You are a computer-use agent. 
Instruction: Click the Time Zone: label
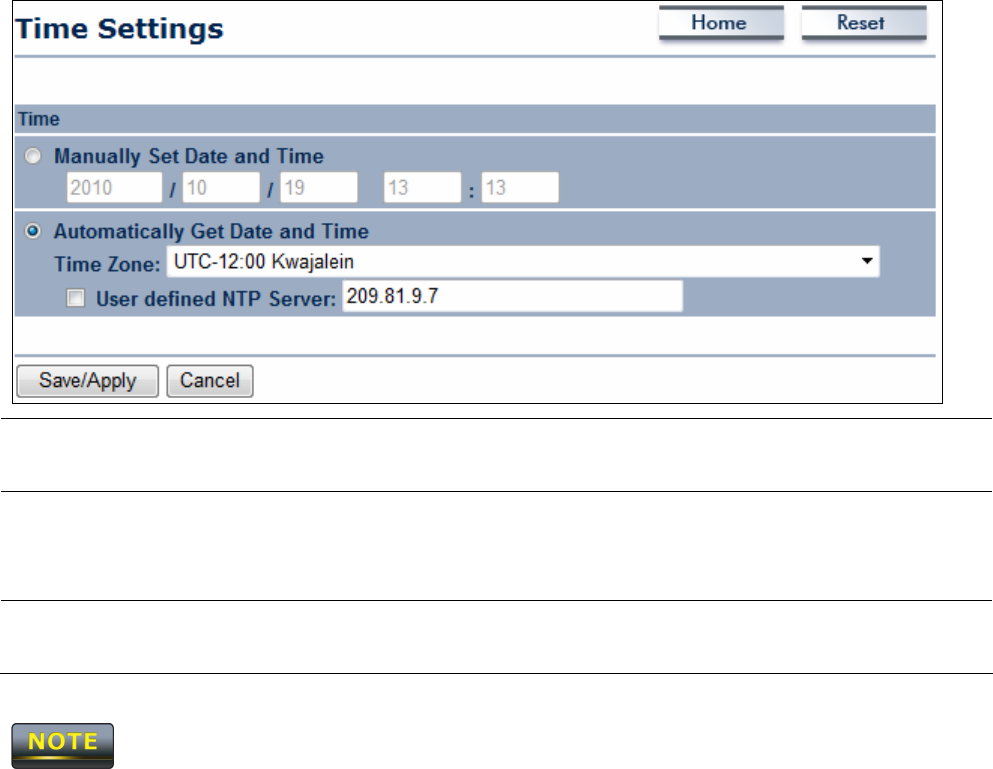(x=107, y=264)
